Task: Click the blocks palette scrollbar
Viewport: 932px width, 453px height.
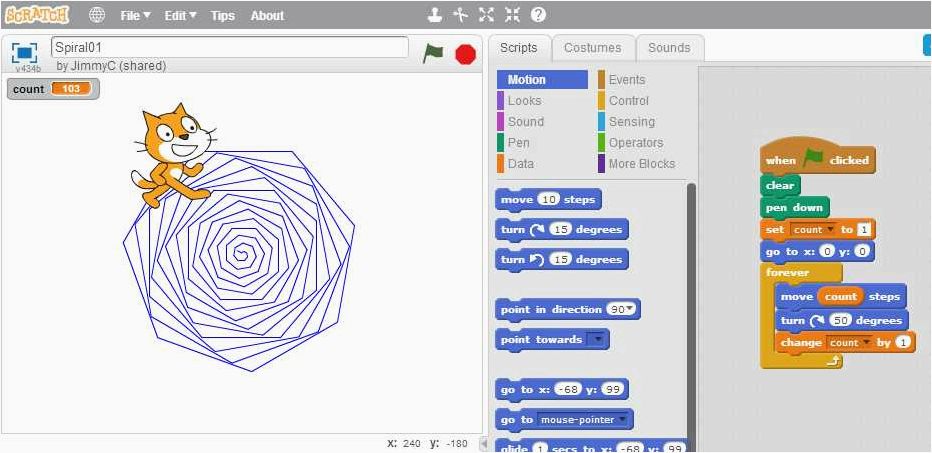Action: (x=691, y=315)
